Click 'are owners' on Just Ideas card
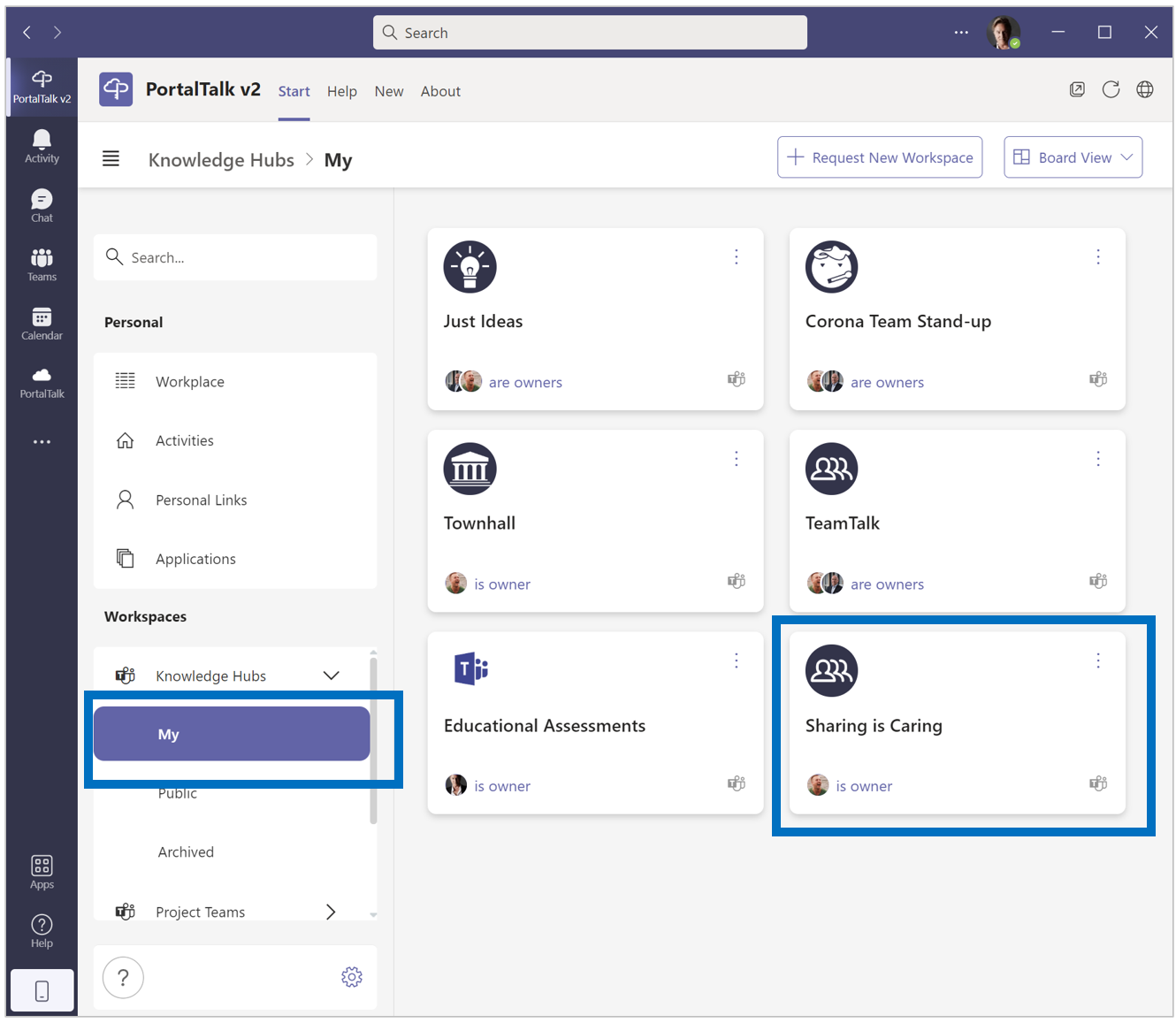This screenshot has height=1023, width=1176. point(525,383)
